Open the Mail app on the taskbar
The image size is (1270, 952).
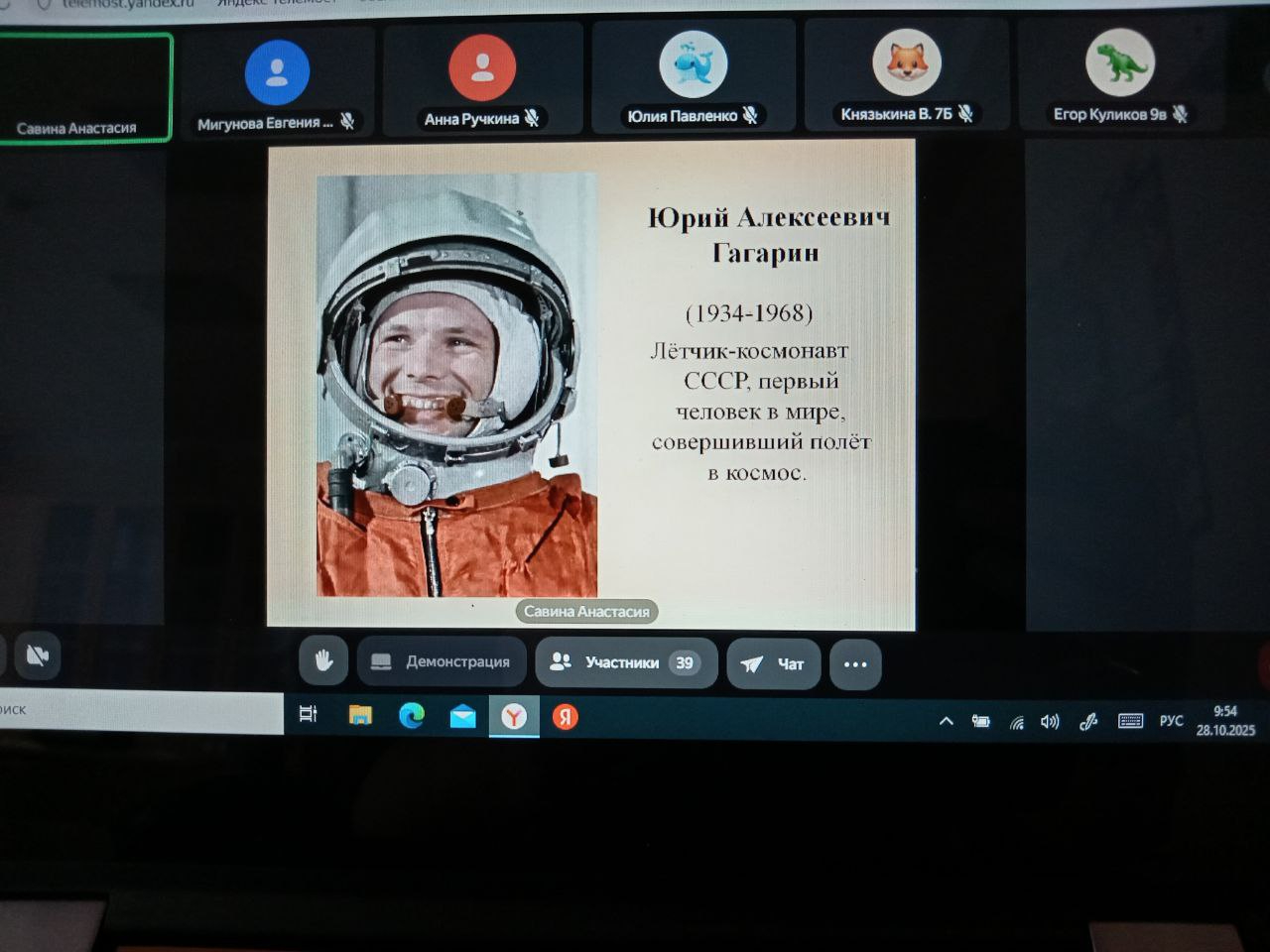click(x=462, y=717)
